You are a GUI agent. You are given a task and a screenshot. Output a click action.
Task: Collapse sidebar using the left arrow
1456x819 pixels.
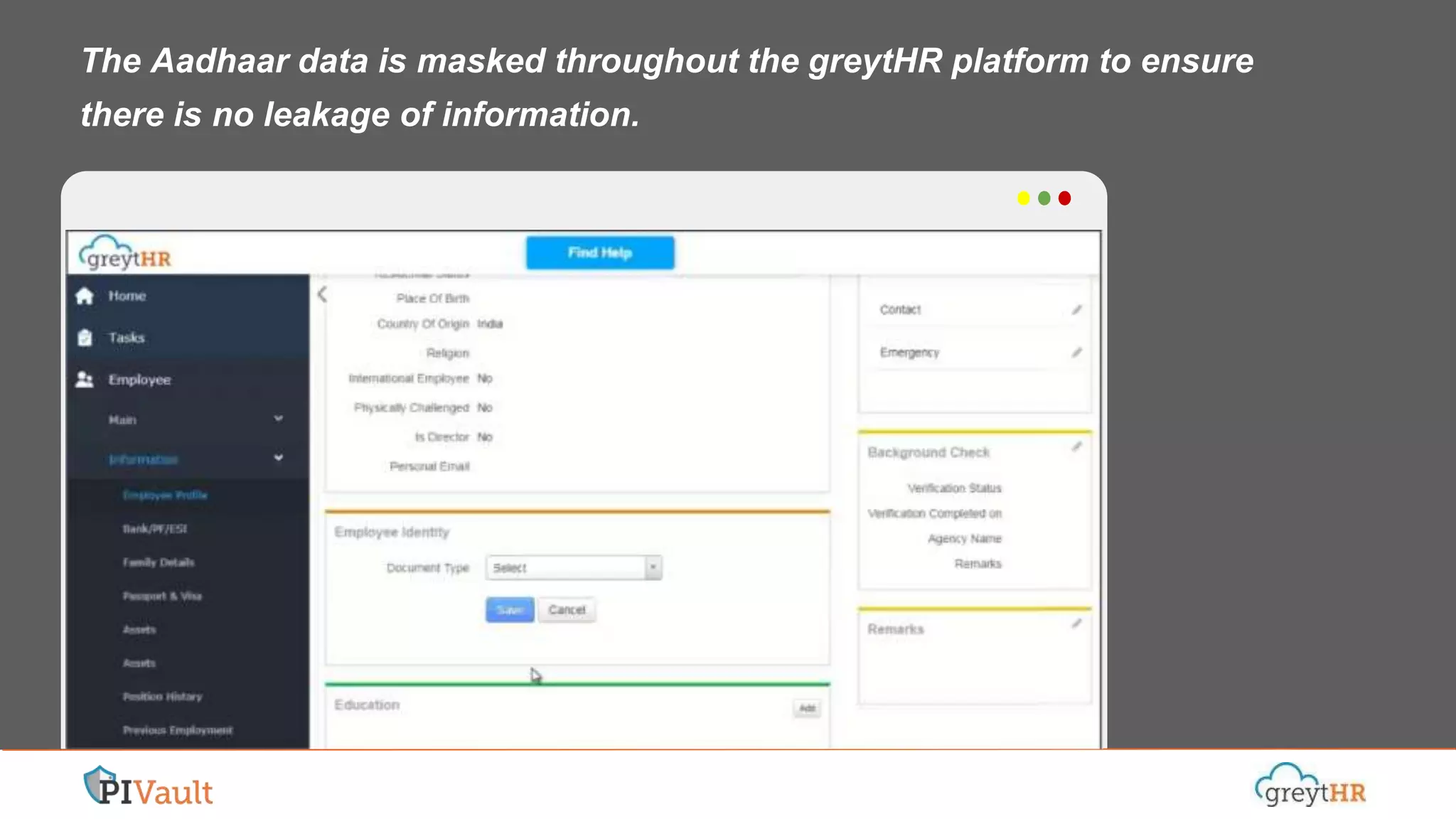pos(322,294)
